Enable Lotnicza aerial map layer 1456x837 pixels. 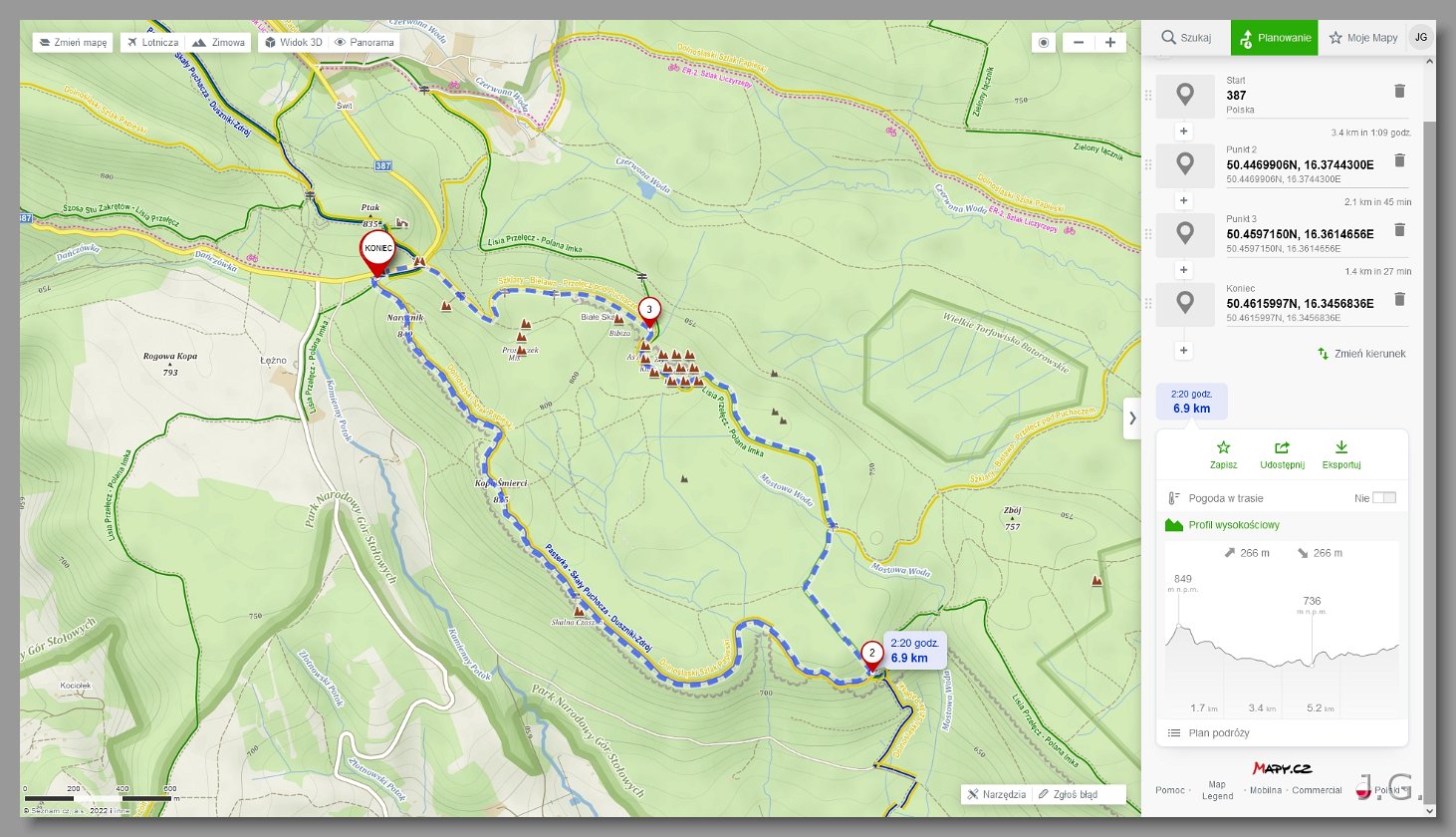[x=152, y=42]
